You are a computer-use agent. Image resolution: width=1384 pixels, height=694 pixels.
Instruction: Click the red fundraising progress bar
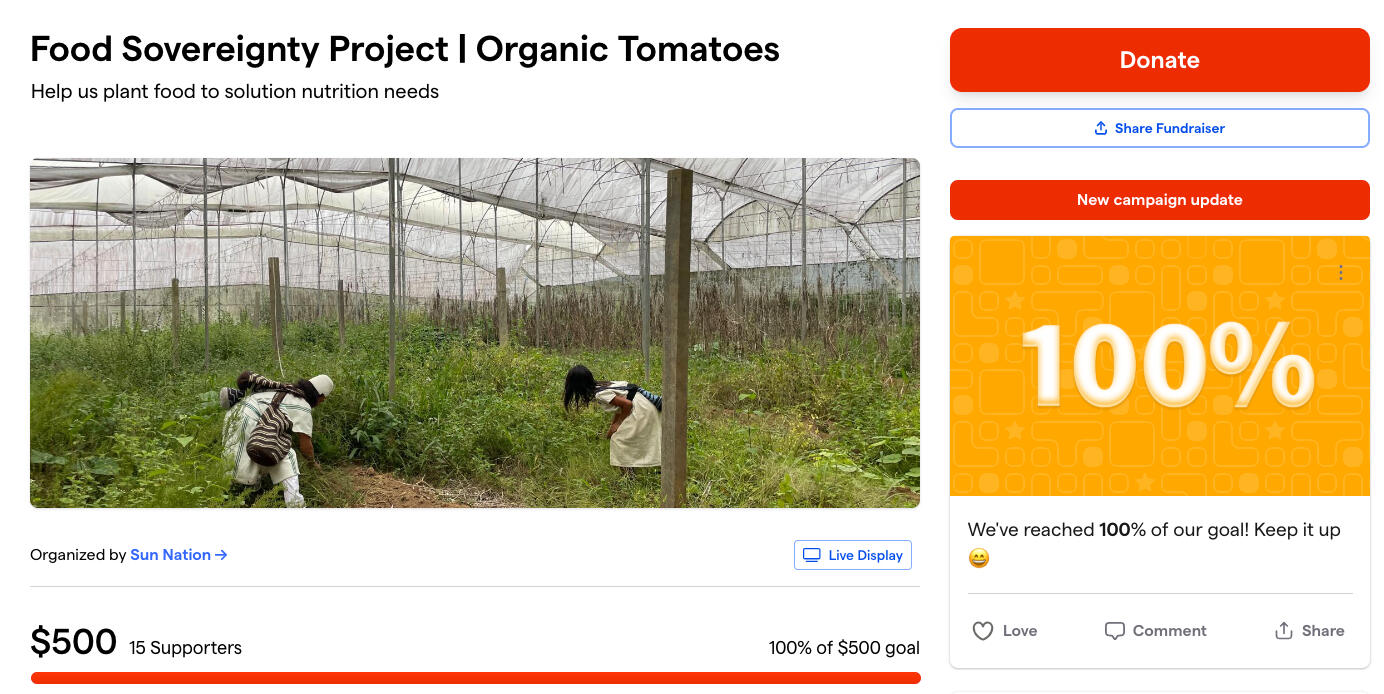475,678
